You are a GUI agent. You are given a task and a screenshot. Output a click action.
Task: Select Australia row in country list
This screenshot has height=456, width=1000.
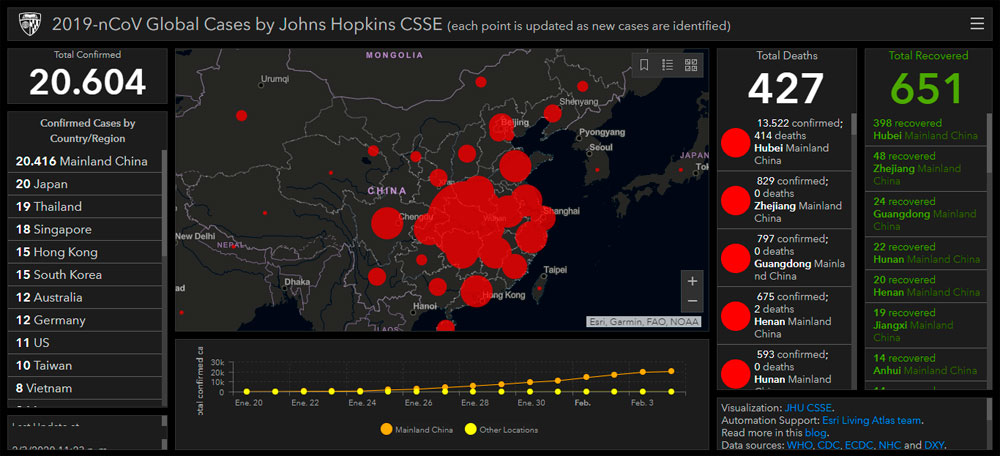(85, 298)
